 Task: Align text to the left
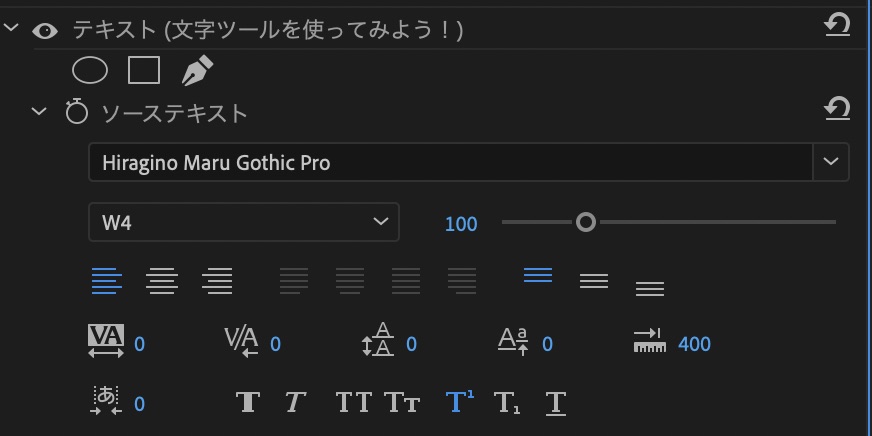(x=106, y=281)
